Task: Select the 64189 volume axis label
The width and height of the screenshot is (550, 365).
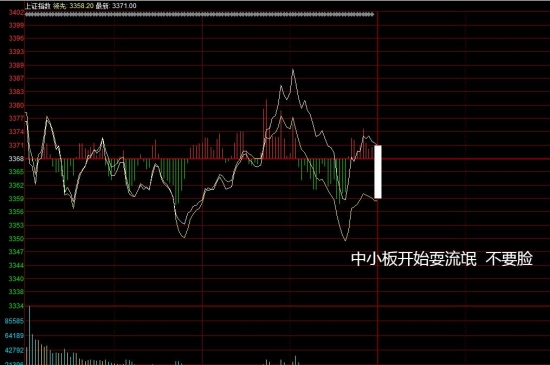Action: coord(14,336)
